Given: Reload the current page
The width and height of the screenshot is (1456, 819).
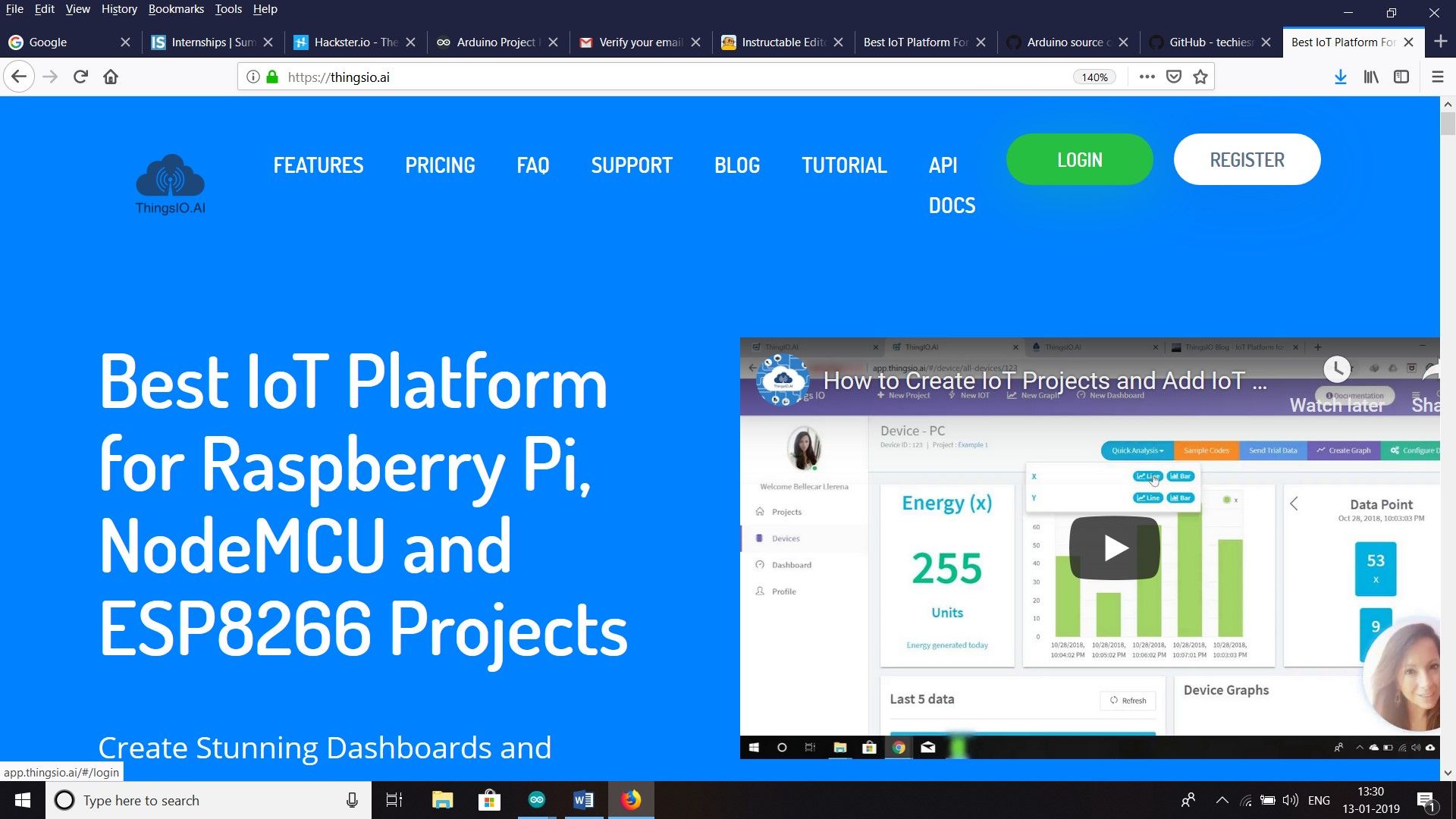Looking at the screenshot, I should coord(80,76).
